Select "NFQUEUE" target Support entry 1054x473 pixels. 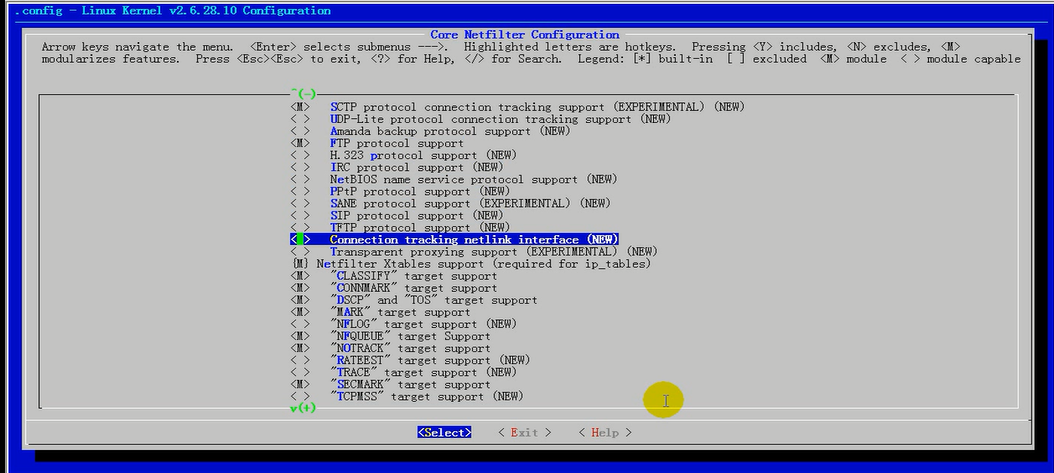point(410,337)
